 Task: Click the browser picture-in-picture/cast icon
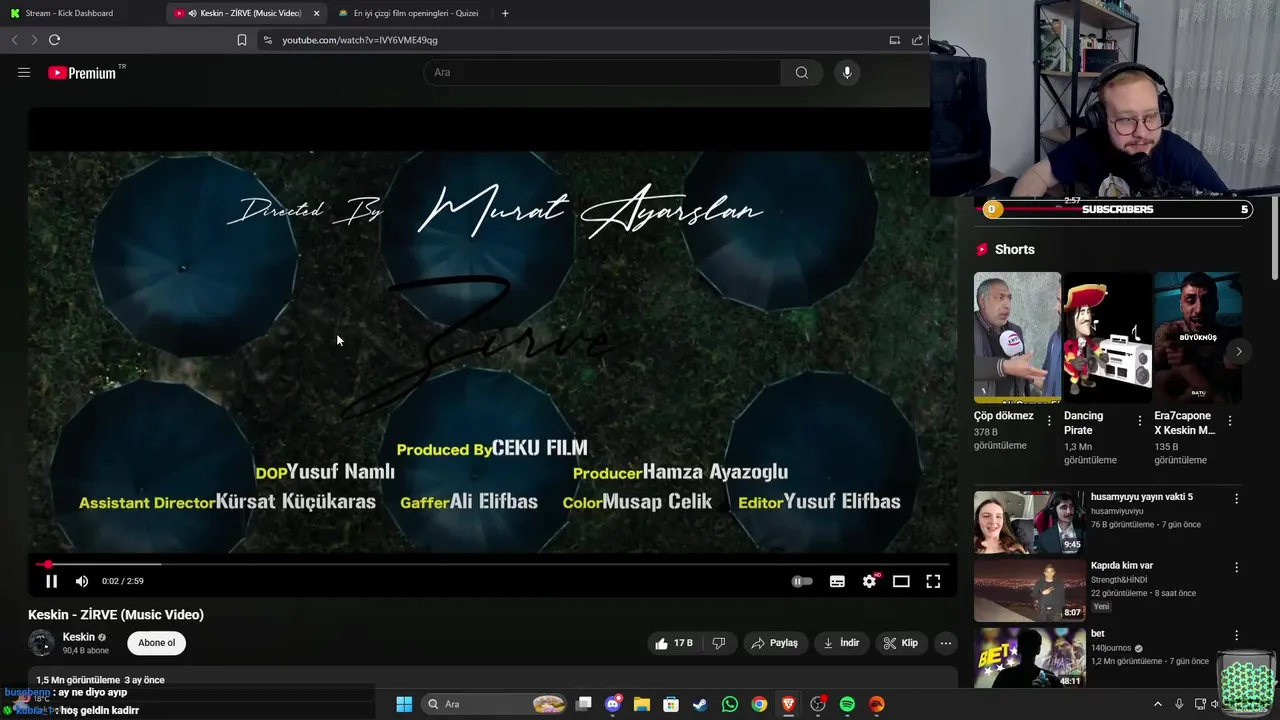tap(894, 40)
